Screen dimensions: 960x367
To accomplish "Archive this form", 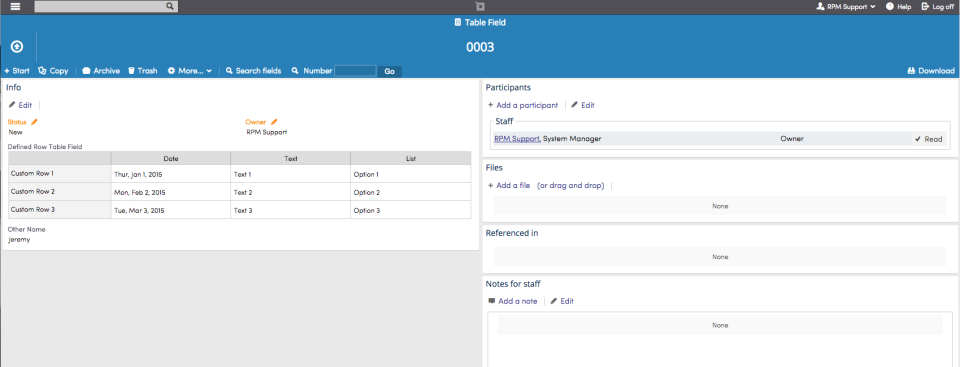I will click(101, 71).
